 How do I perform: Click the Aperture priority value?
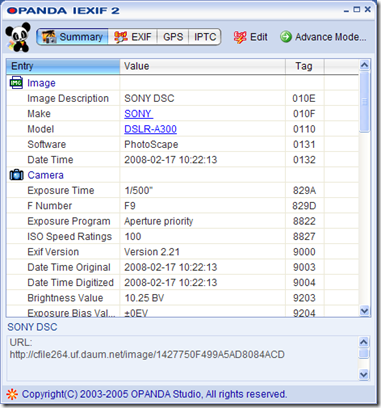[159, 221]
